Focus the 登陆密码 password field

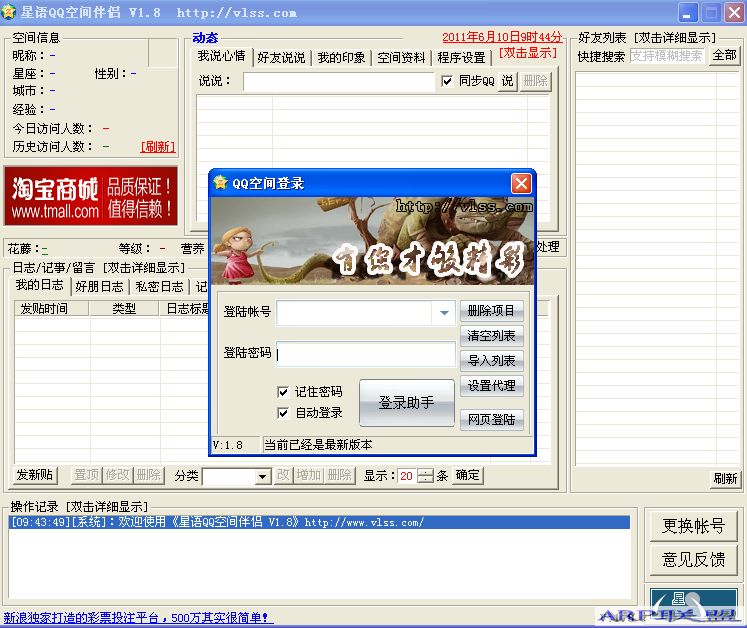tap(365, 354)
